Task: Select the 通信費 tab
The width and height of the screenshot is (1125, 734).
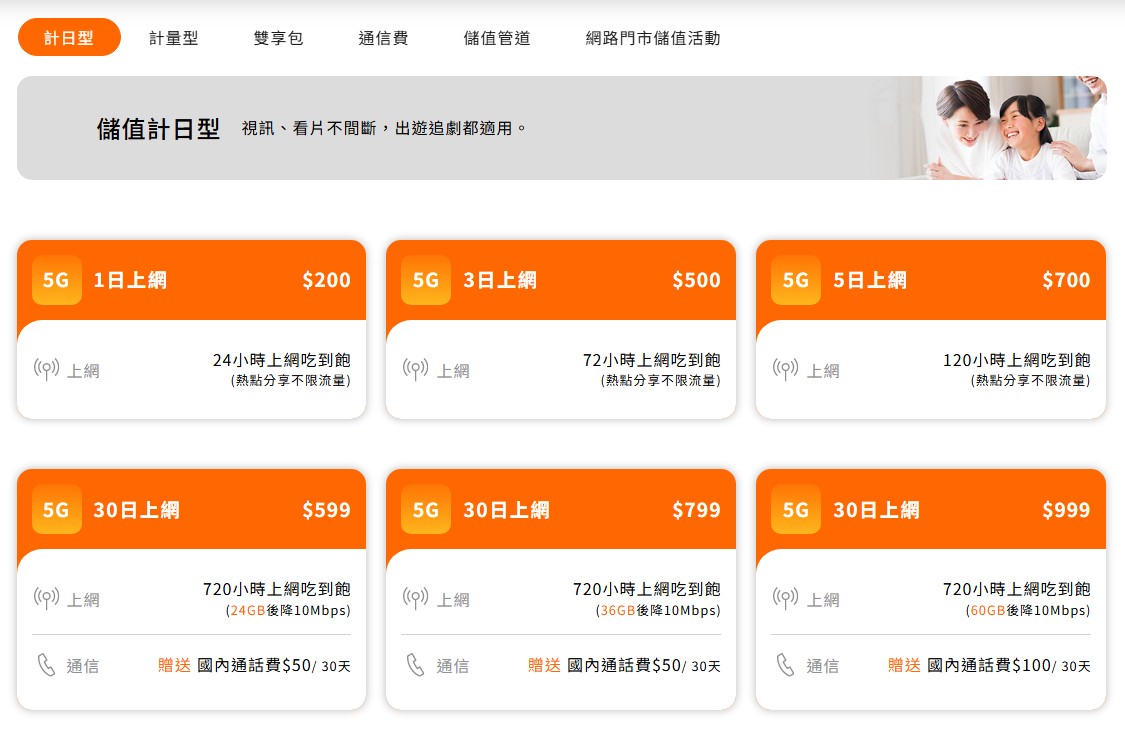Action: click(x=383, y=37)
